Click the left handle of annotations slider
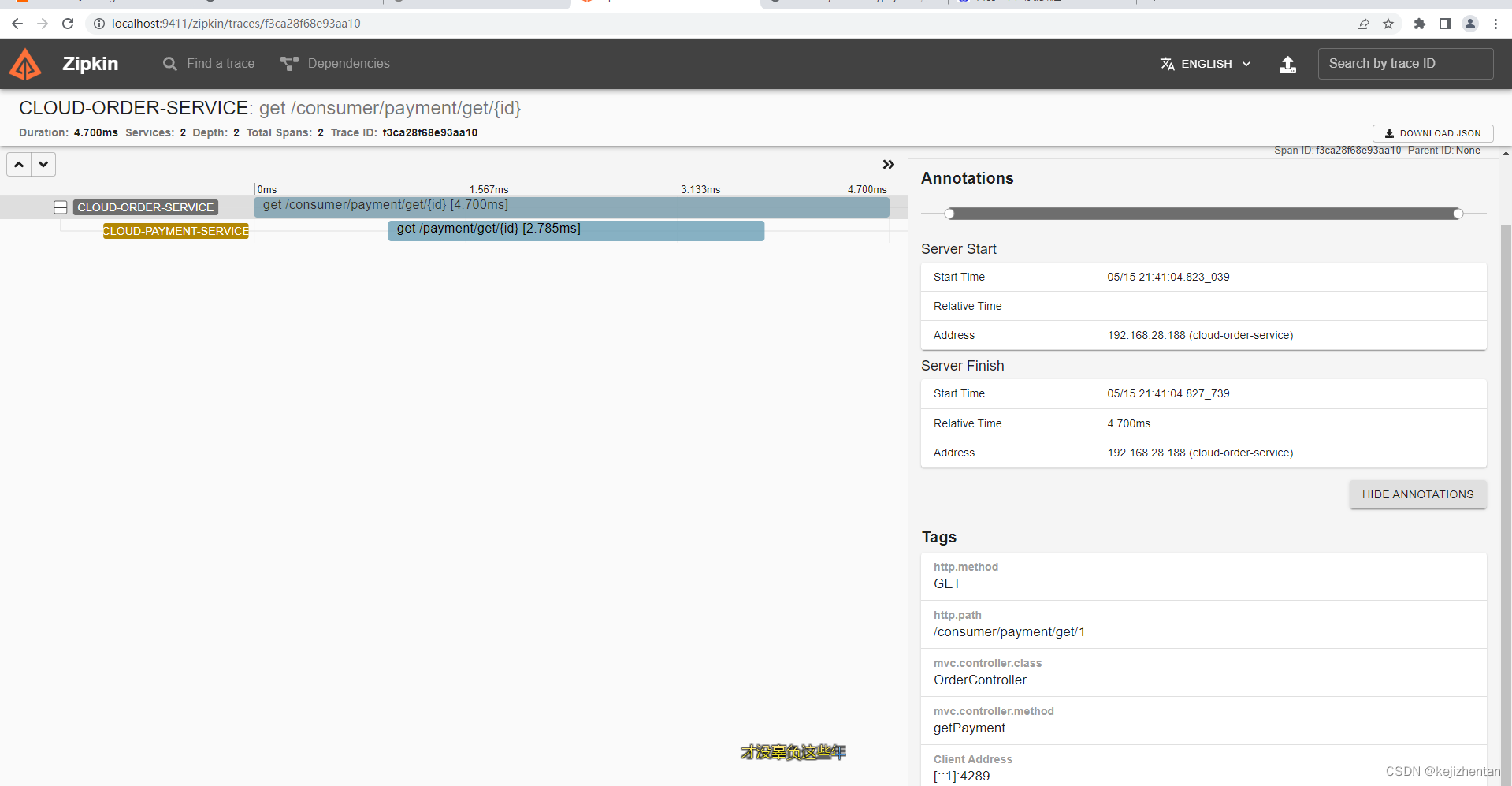Image resolution: width=1512 pixels, height=786 pixels. (949, 214)
